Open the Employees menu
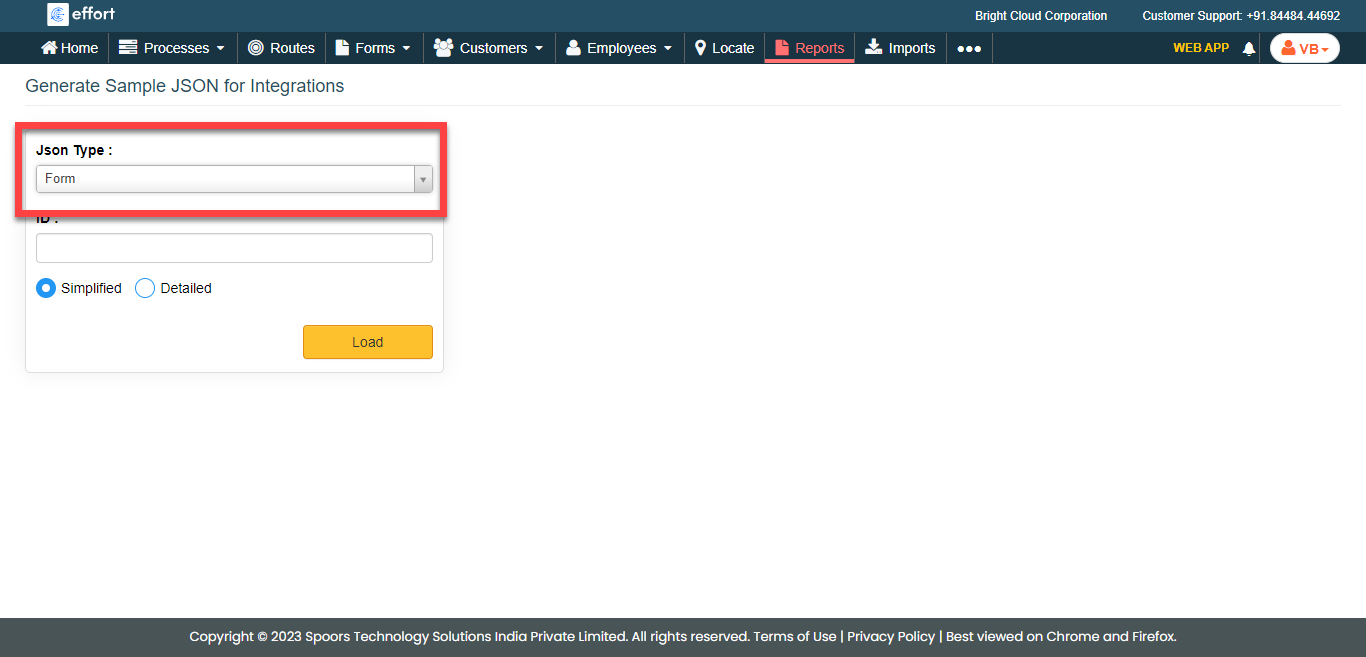The image size is (1366, 657). (x=619, y=48)
